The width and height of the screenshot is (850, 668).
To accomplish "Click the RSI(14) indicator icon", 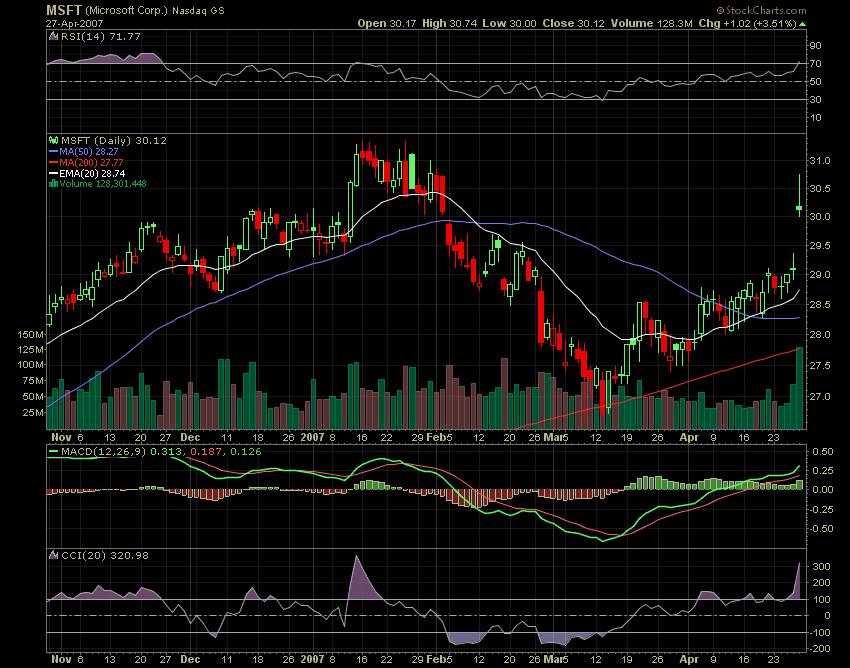I will tap(54, 36).
